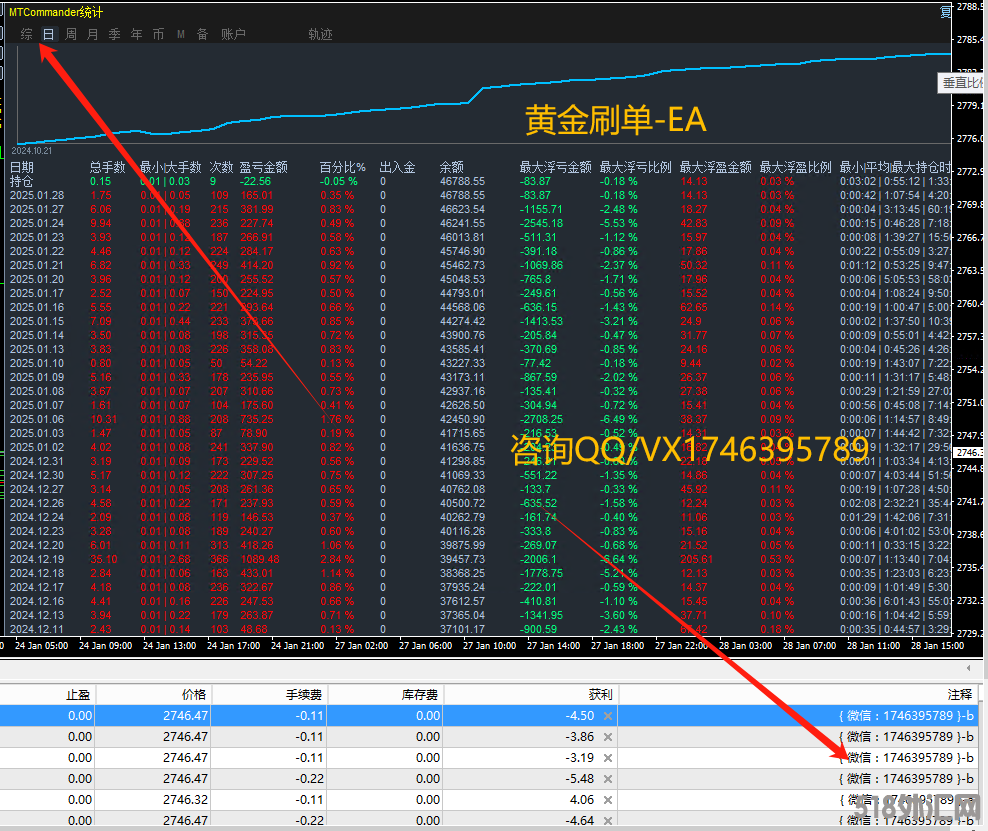Open the 备 notes tab
Screen dimensions: 988x831
pos(202,34)
